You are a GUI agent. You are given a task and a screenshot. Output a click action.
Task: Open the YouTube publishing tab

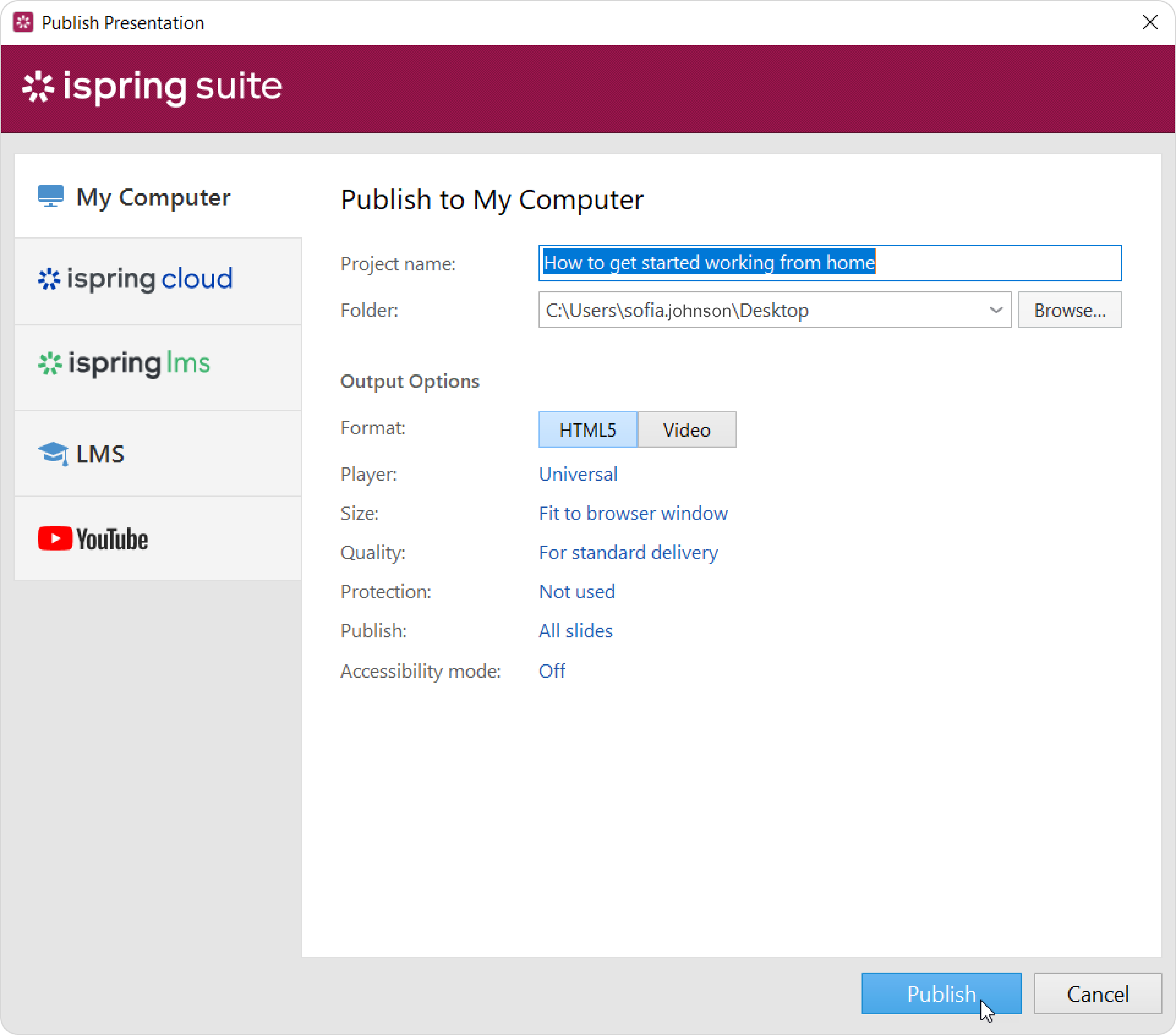[x=158, y=539]
